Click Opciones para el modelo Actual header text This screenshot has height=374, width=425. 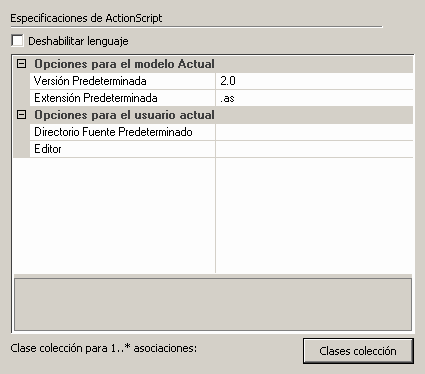click(x=124, y=64)
